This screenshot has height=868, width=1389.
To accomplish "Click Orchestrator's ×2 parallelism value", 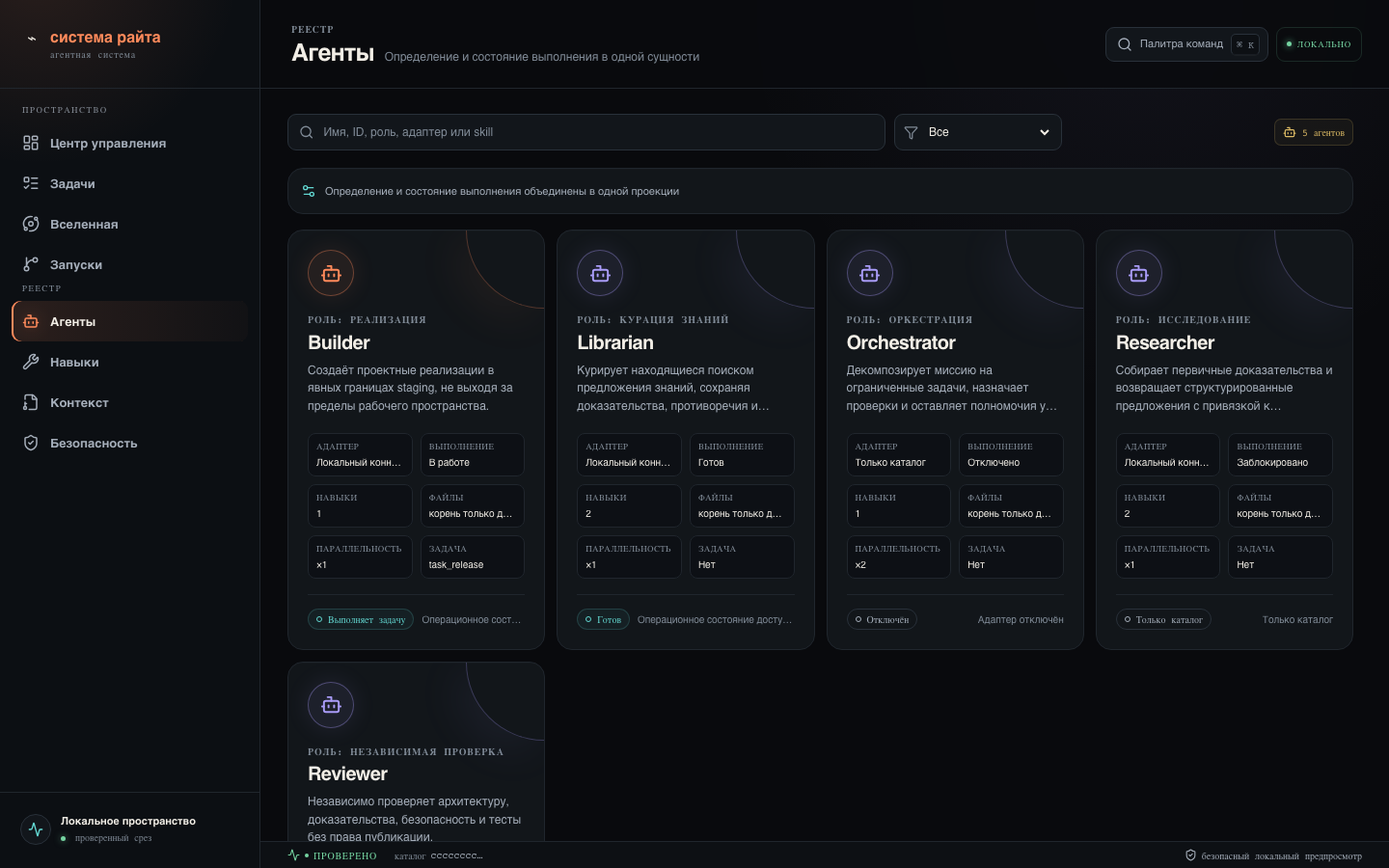I will (x=860, y=565).
